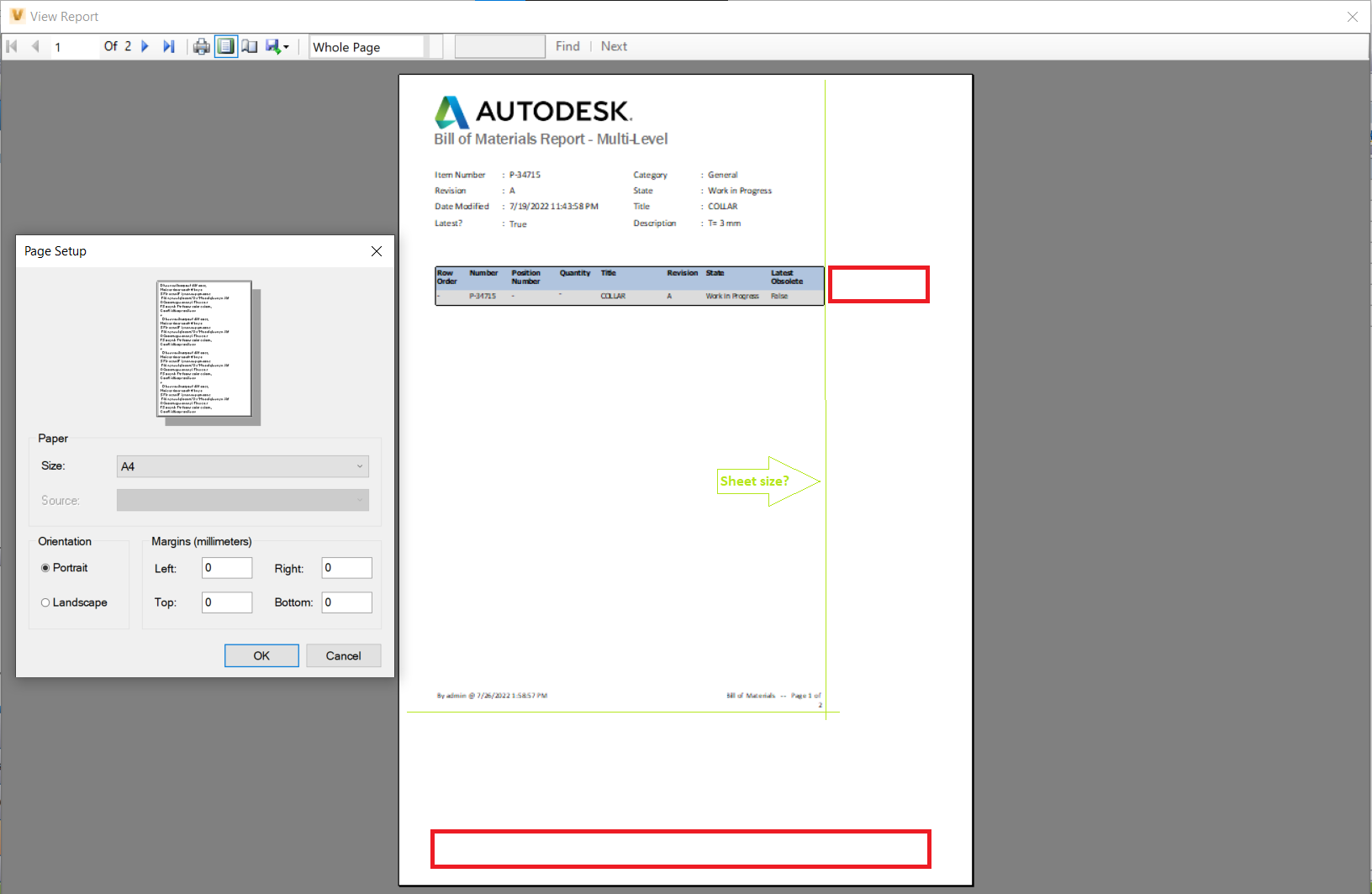This screenshot has width=1372, height=894.
Task: Go to the next report page
Action: click(x=145, y=46)
